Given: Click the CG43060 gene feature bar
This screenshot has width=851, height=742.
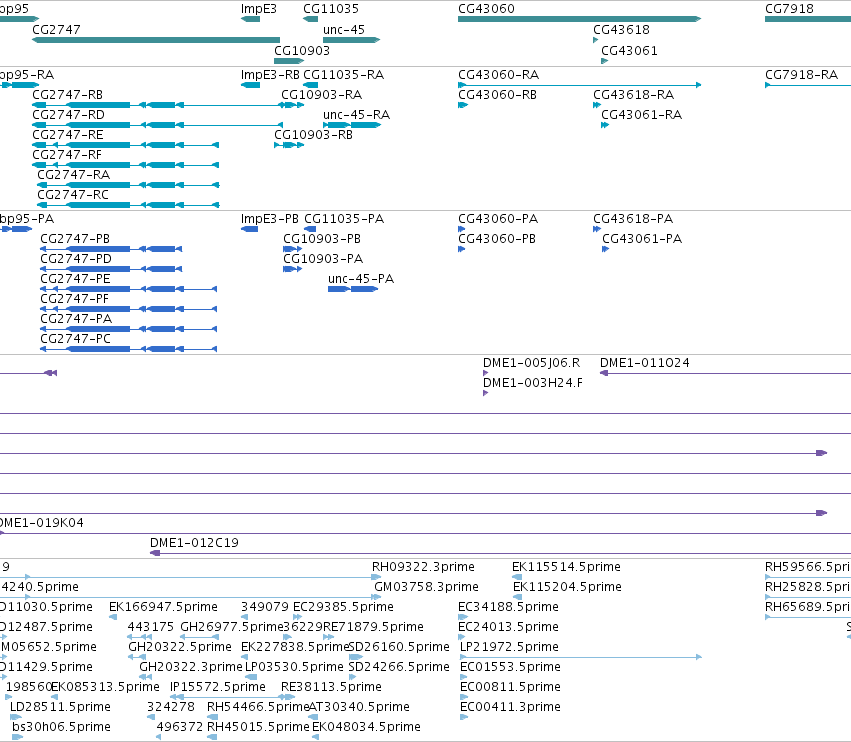Looking at the screenshot, I should 580,19.
